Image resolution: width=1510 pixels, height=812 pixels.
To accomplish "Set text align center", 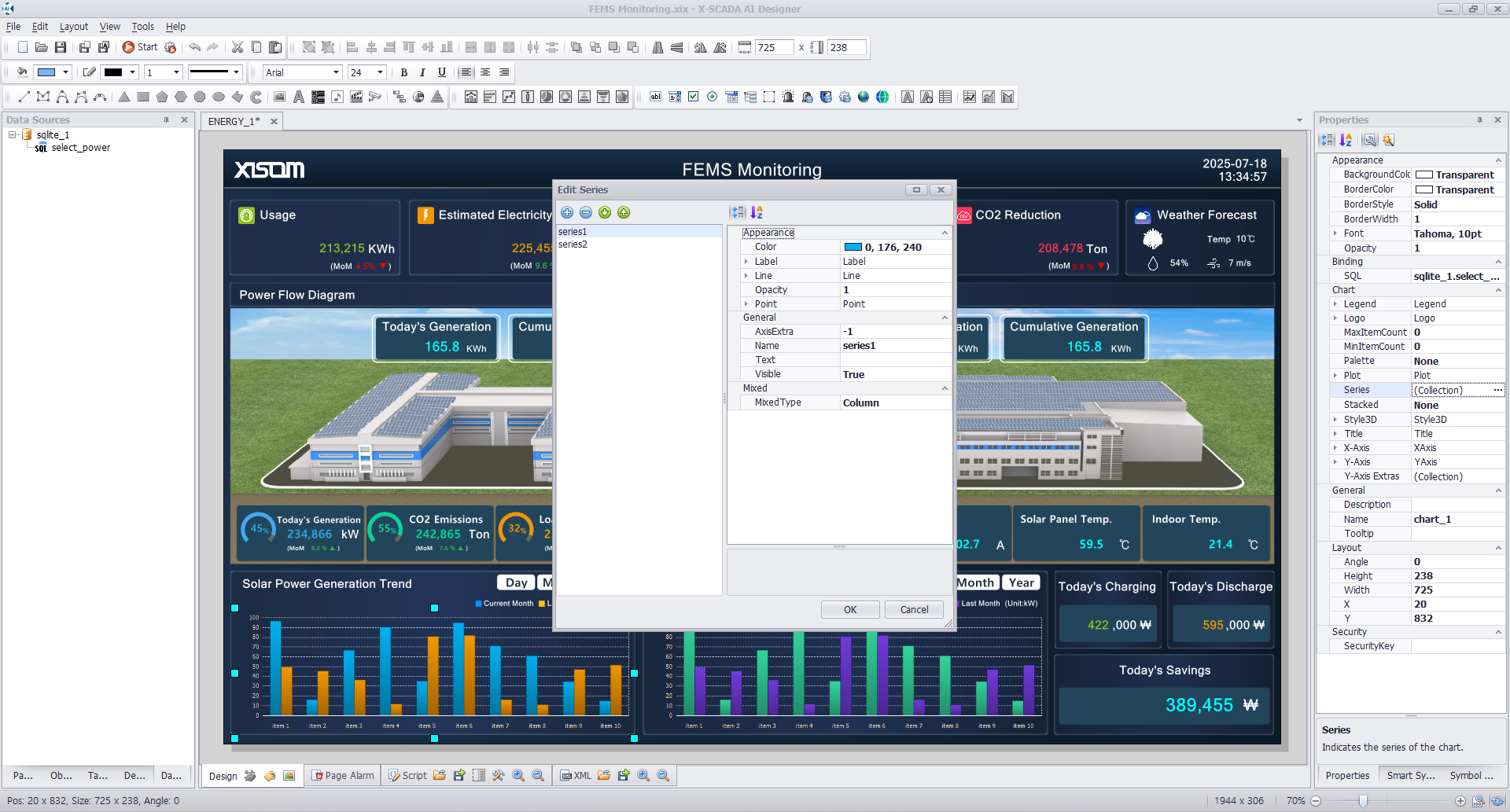I will pyautogui.click(x=485, y=72).
